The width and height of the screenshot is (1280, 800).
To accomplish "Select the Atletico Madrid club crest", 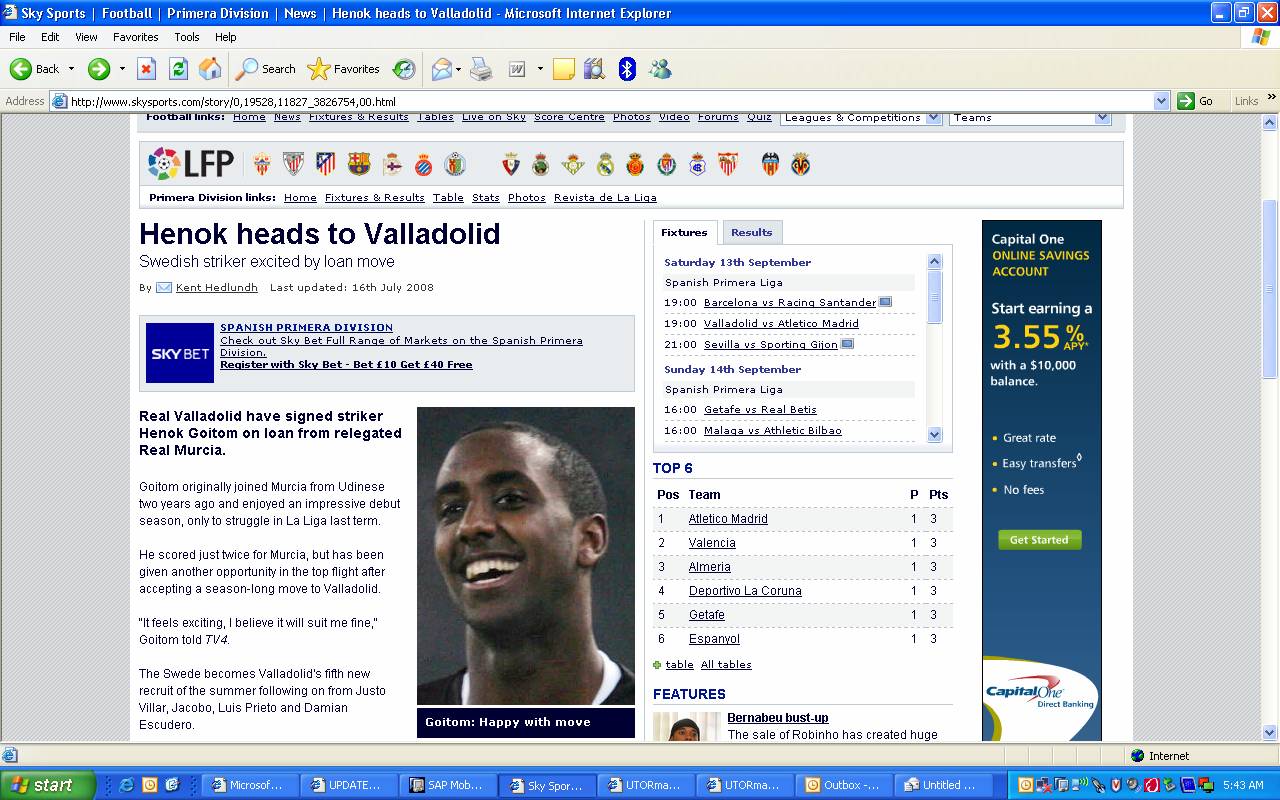I will pos(326,164).
